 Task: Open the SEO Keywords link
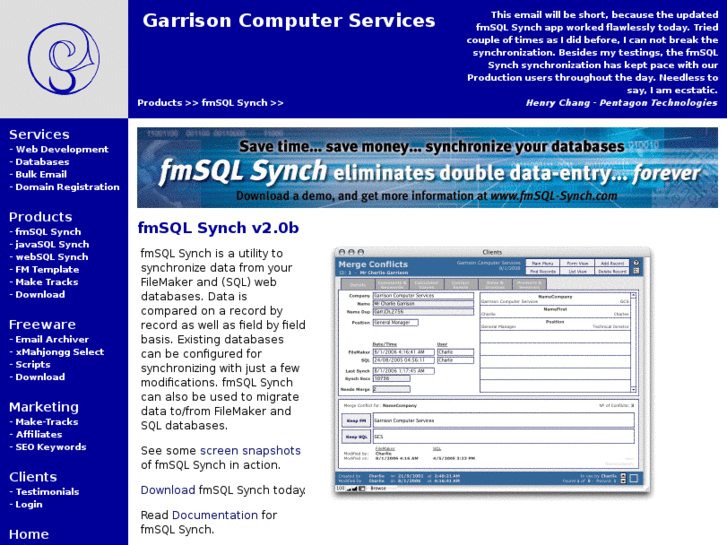(51, 447)
